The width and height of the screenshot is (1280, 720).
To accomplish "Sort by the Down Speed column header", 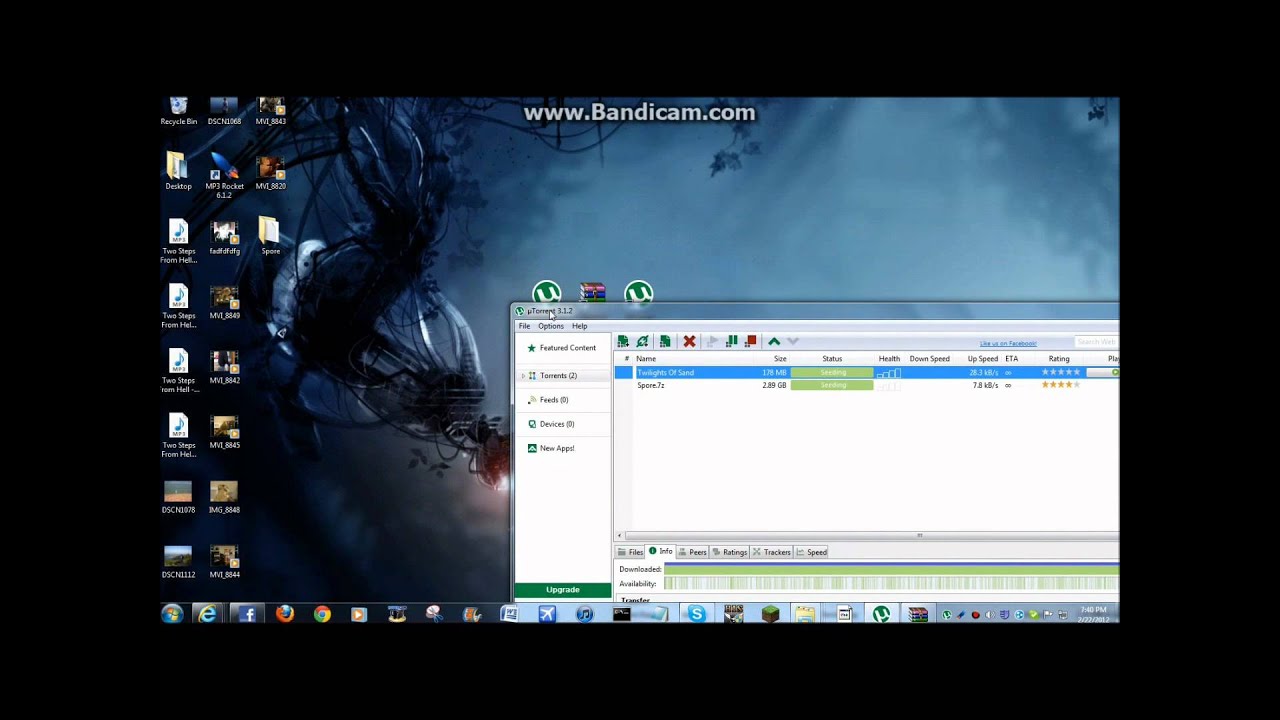I will (929, 359).
